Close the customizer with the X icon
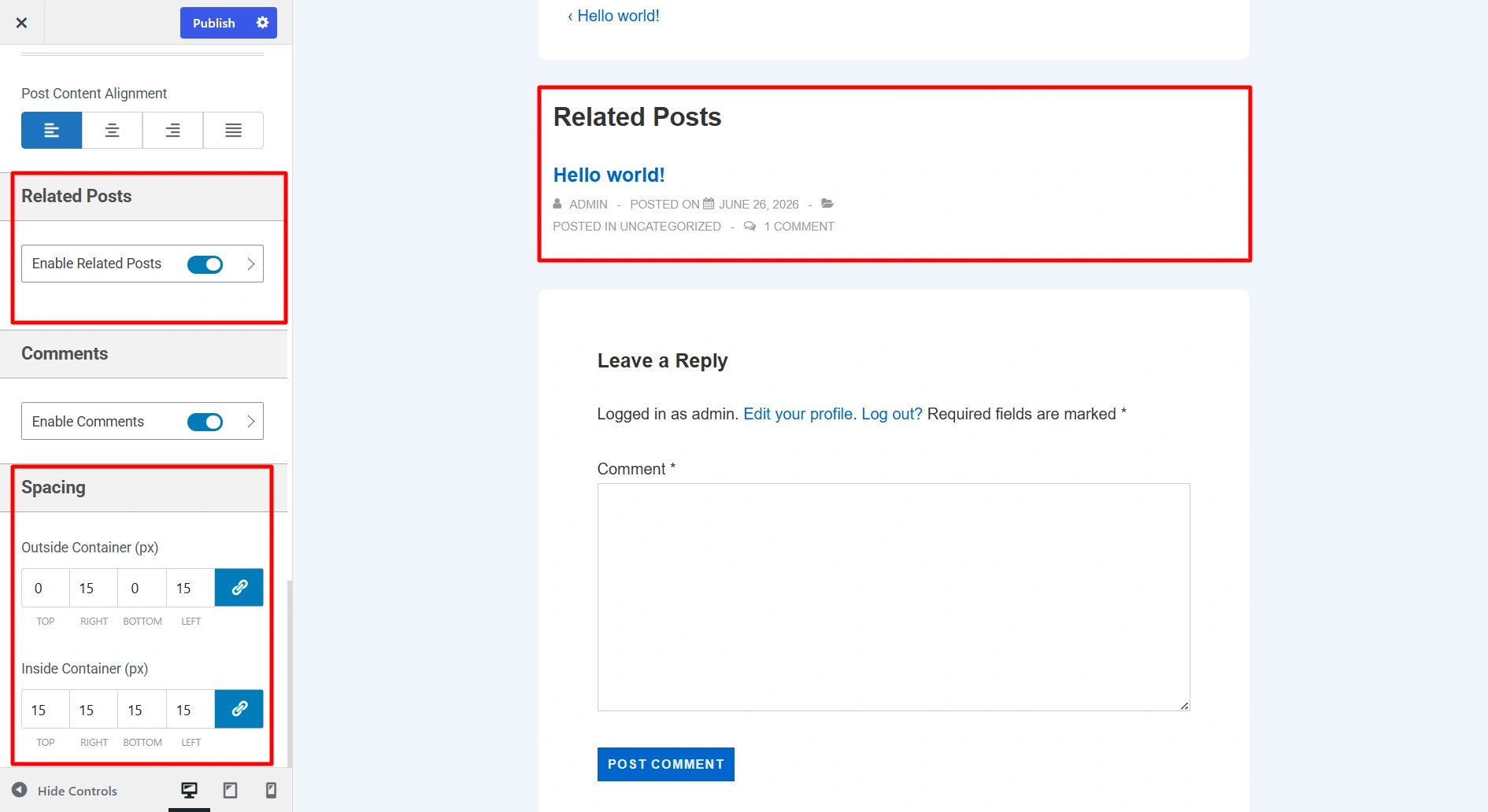 (x=22, y=23)
